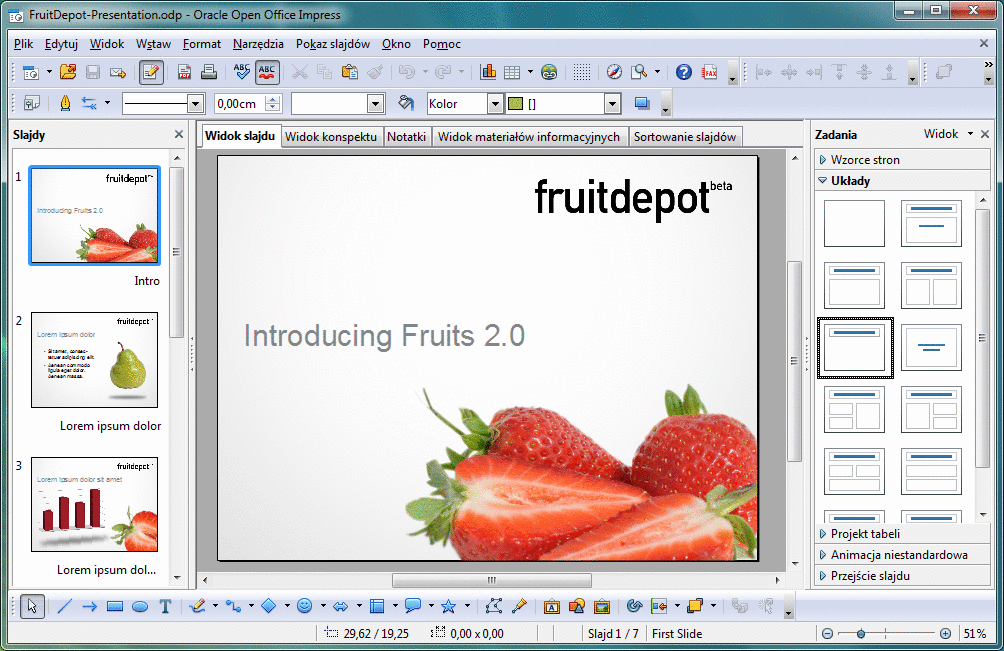Select the Text tool (T)
This screenshot has height=651, width=1004.
pos(165,606)
